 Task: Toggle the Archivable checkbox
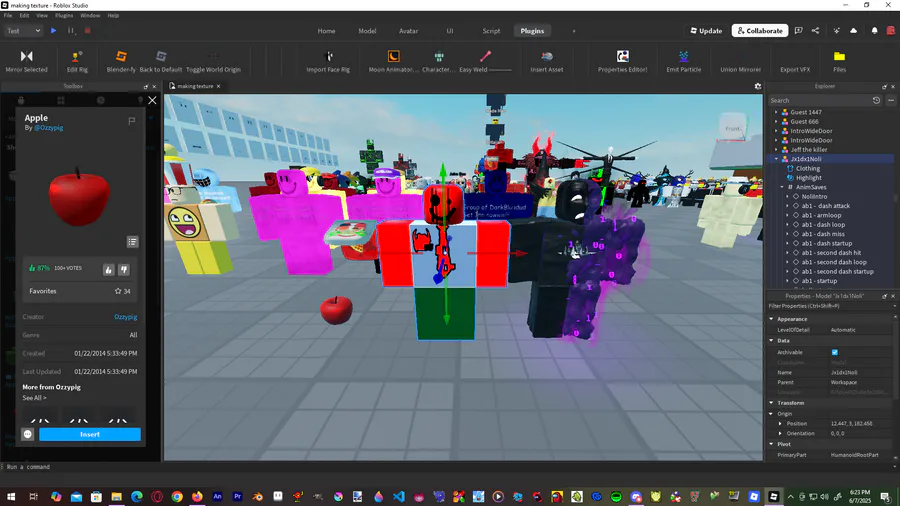click(835, 352)
